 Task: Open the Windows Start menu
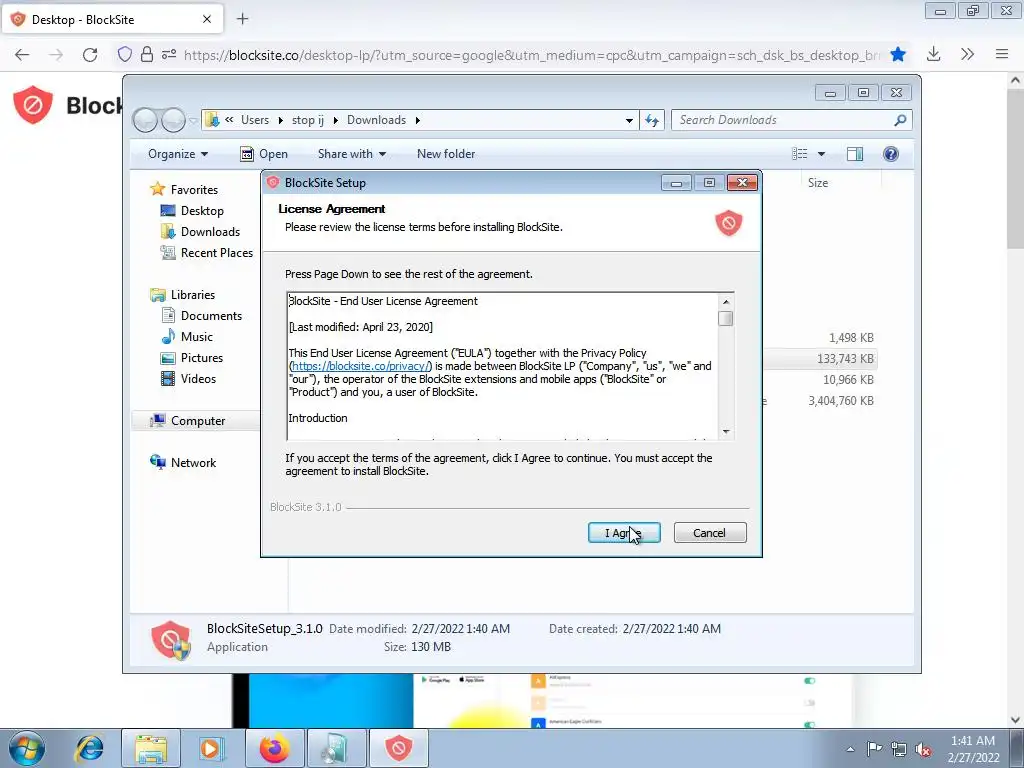click(27, 749)
